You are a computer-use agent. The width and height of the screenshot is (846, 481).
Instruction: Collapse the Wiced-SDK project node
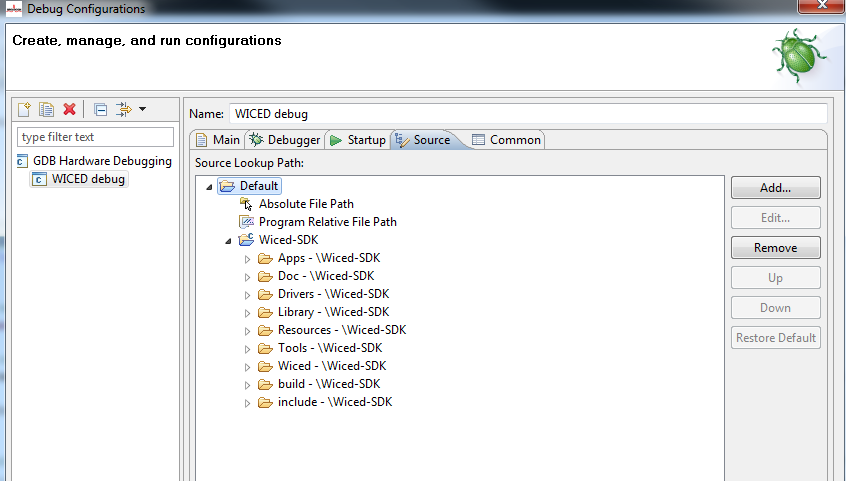coord(228,241)
